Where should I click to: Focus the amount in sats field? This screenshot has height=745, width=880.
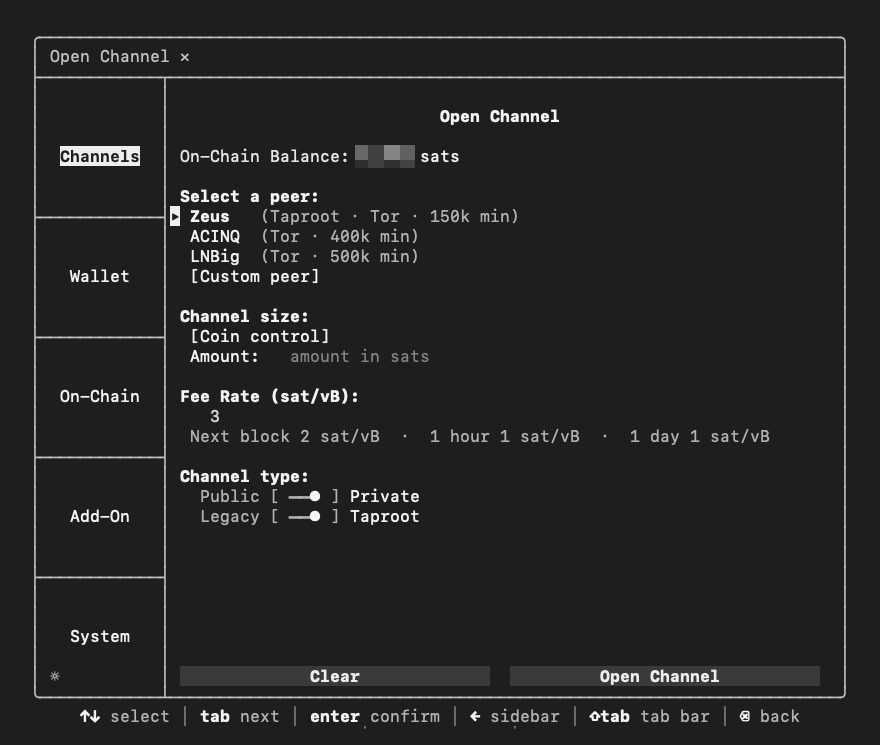[x=359, y=356]
